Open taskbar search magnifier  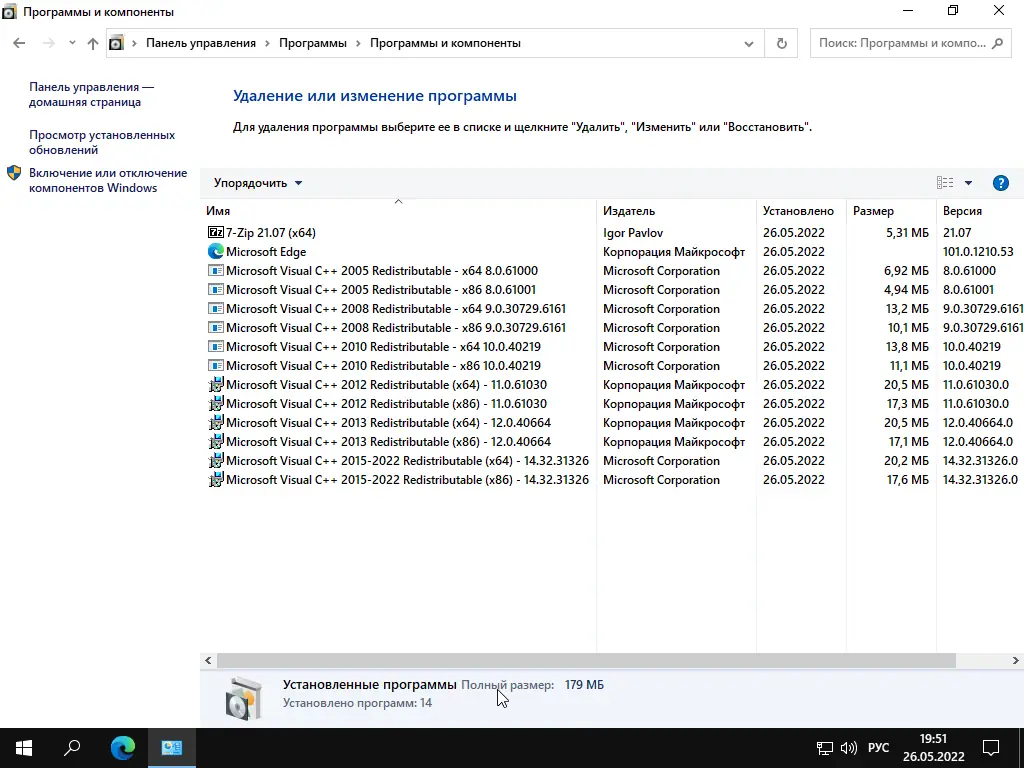pos(72,748)
